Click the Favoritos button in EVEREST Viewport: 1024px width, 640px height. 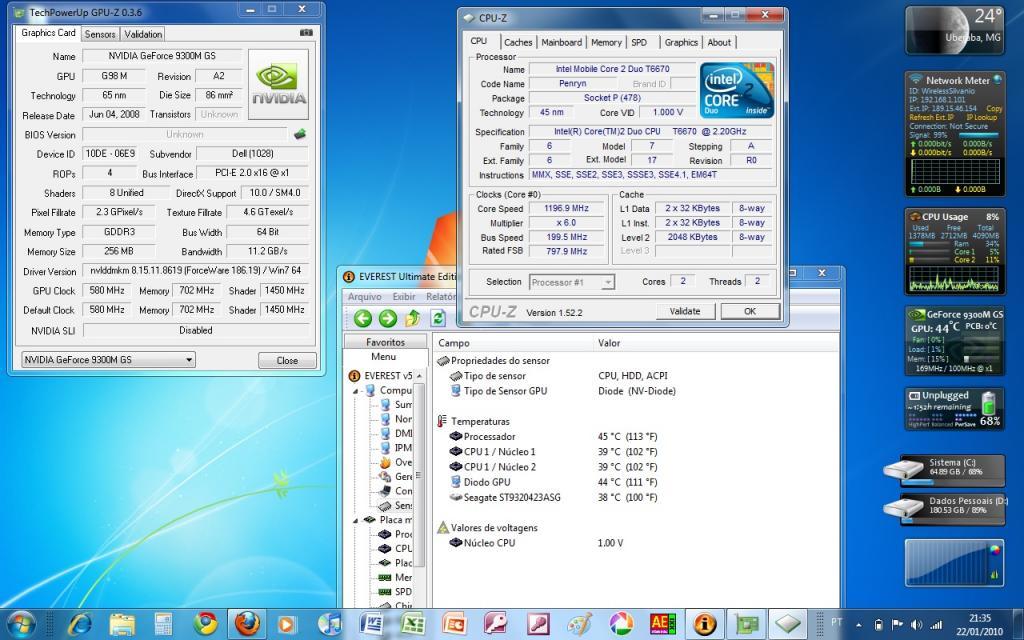pyautogui.click(x=385, y=342)
